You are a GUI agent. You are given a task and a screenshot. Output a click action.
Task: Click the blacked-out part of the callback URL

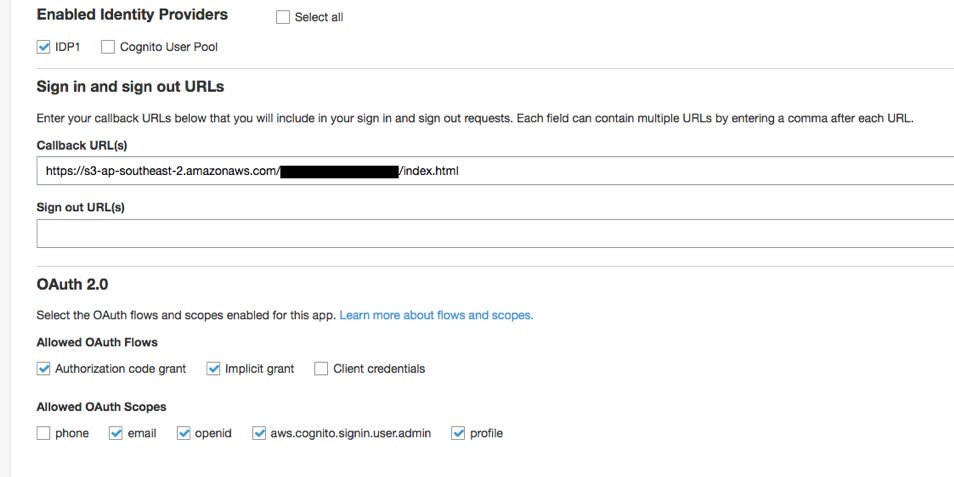[x=339, y=172]
